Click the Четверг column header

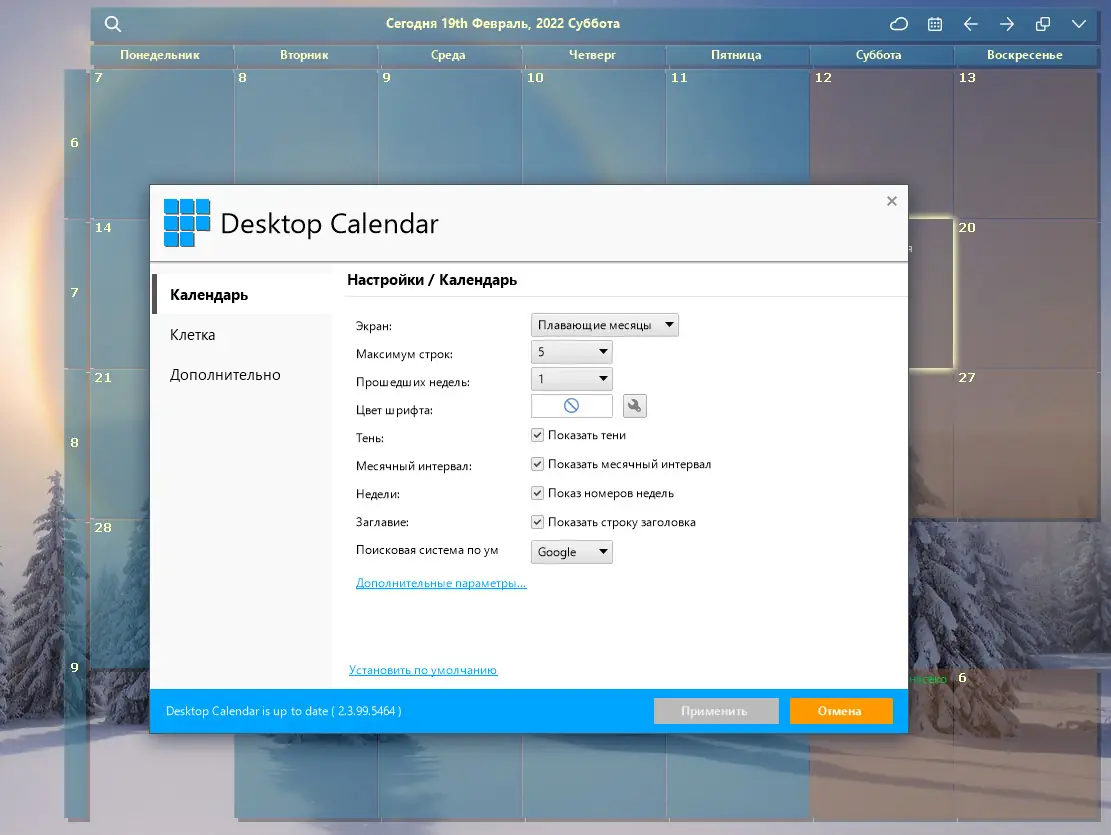coord(592,55)
